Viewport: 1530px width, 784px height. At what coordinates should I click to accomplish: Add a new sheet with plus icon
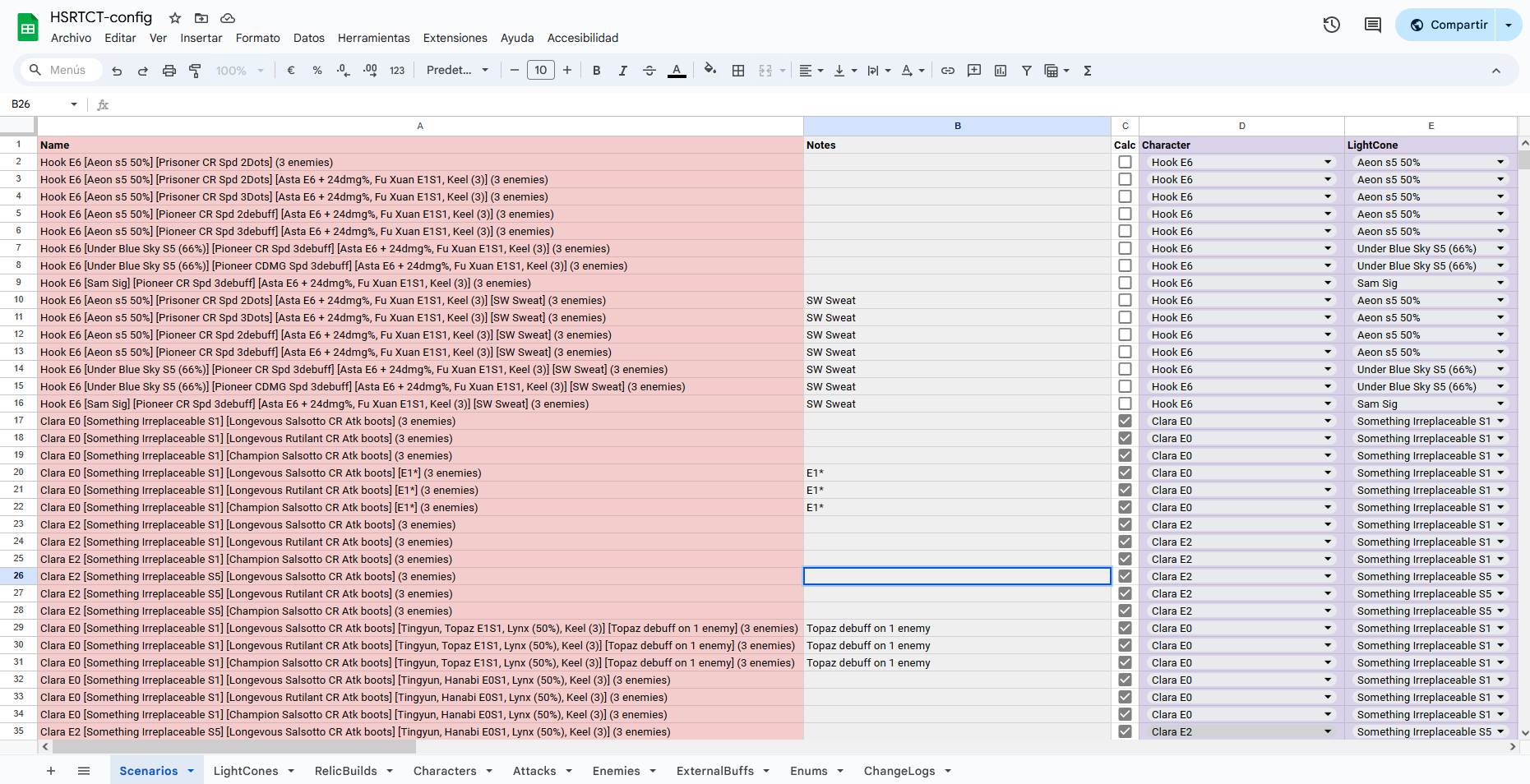(x=51, y=771)
